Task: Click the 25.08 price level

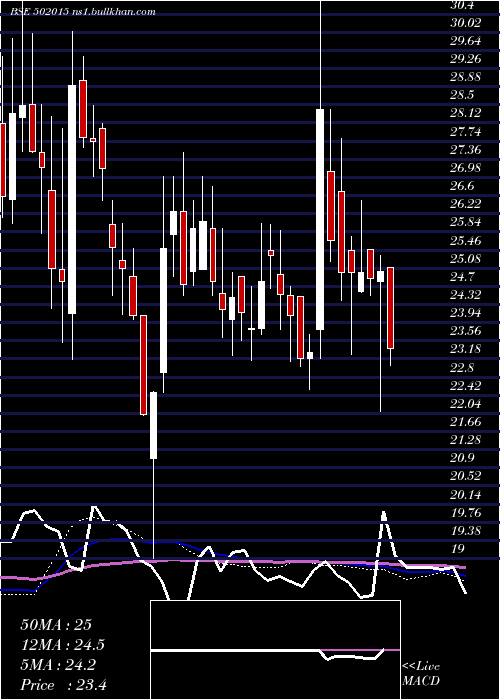Action: 466,259
